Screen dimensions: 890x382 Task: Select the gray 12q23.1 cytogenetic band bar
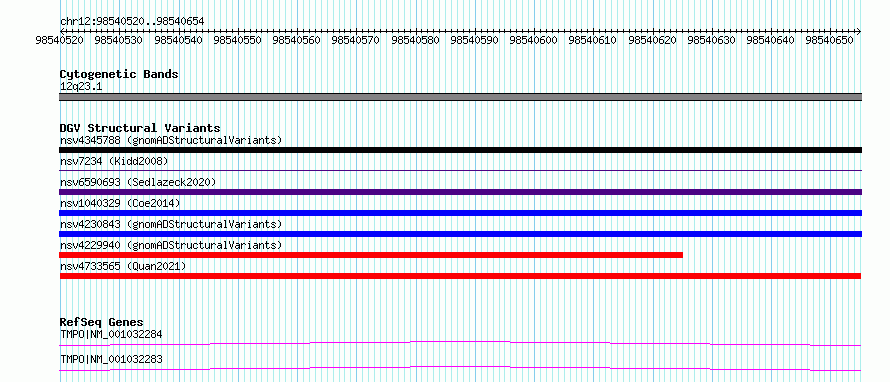(x=460, y=97)
